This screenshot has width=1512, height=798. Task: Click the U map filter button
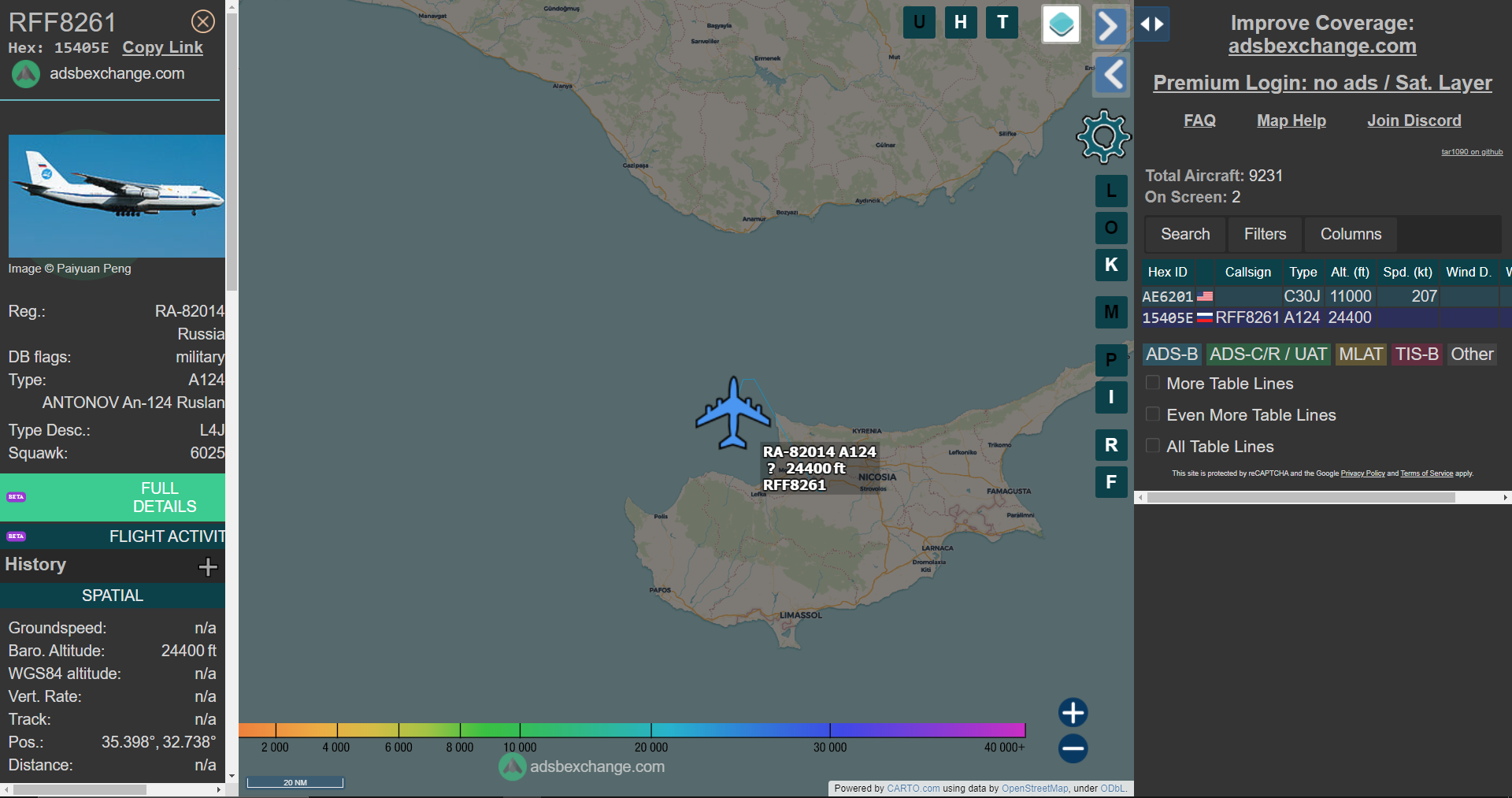pyautogui.click(x=919, y=22)
